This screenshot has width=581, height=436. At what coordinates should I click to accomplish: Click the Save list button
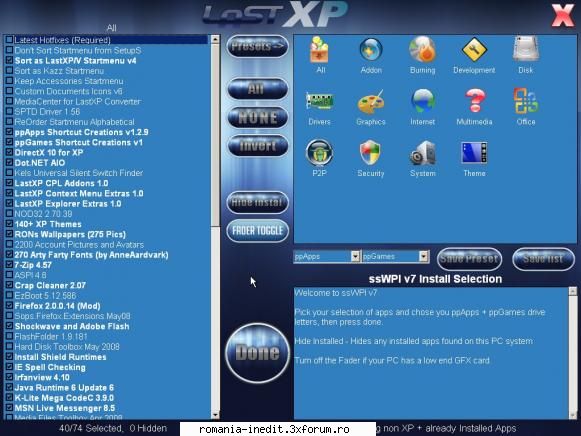point(543,259)
